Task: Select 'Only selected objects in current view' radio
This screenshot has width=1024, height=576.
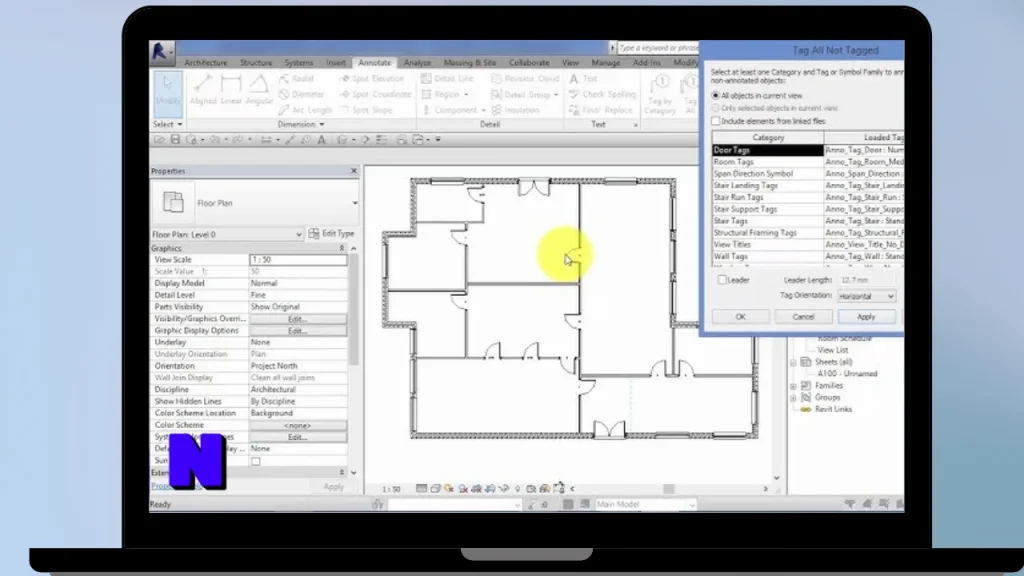Action: coord(716,108)
